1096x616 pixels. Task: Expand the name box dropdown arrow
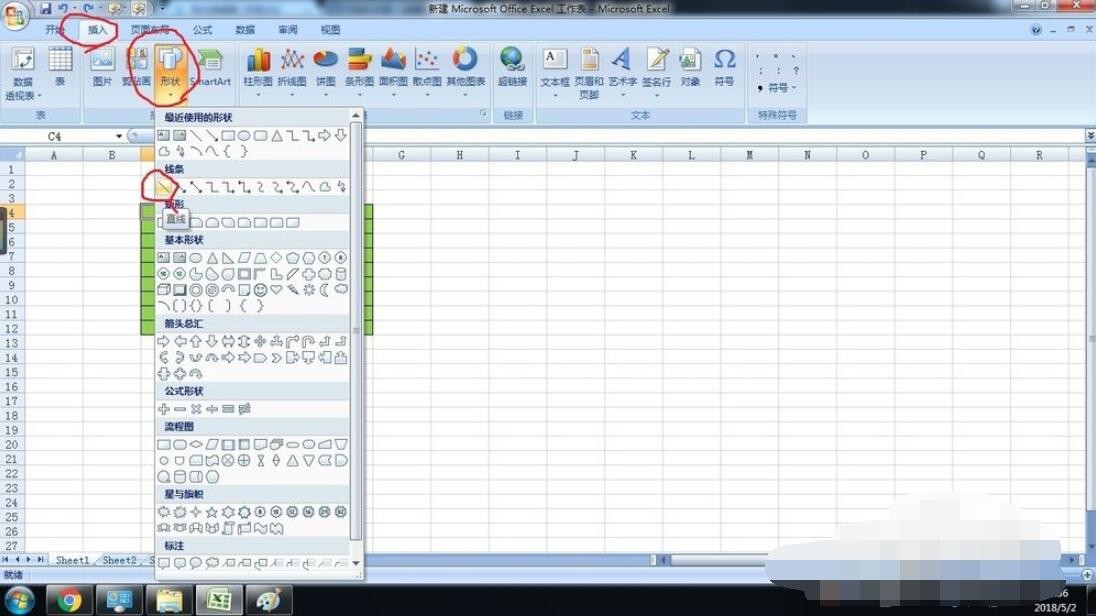tap(120, 136)
